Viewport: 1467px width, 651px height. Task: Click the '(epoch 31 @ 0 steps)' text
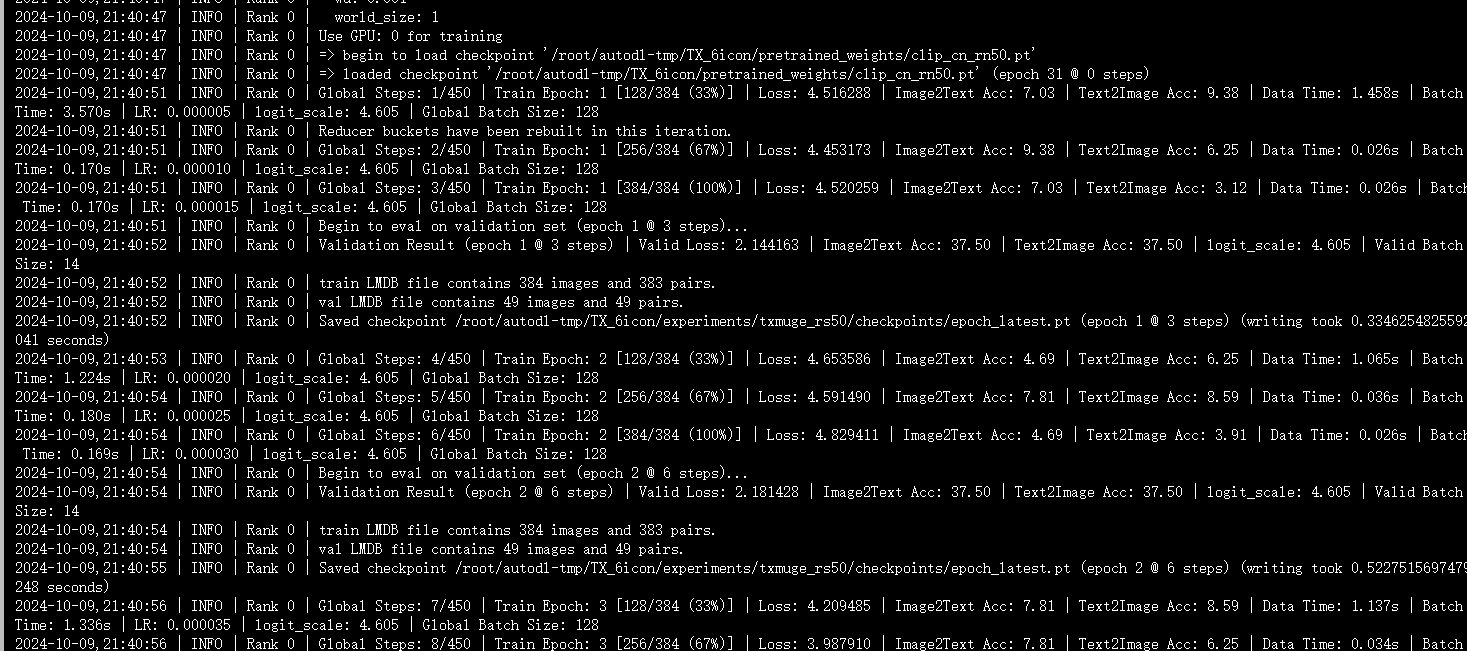pos(1069,74)
